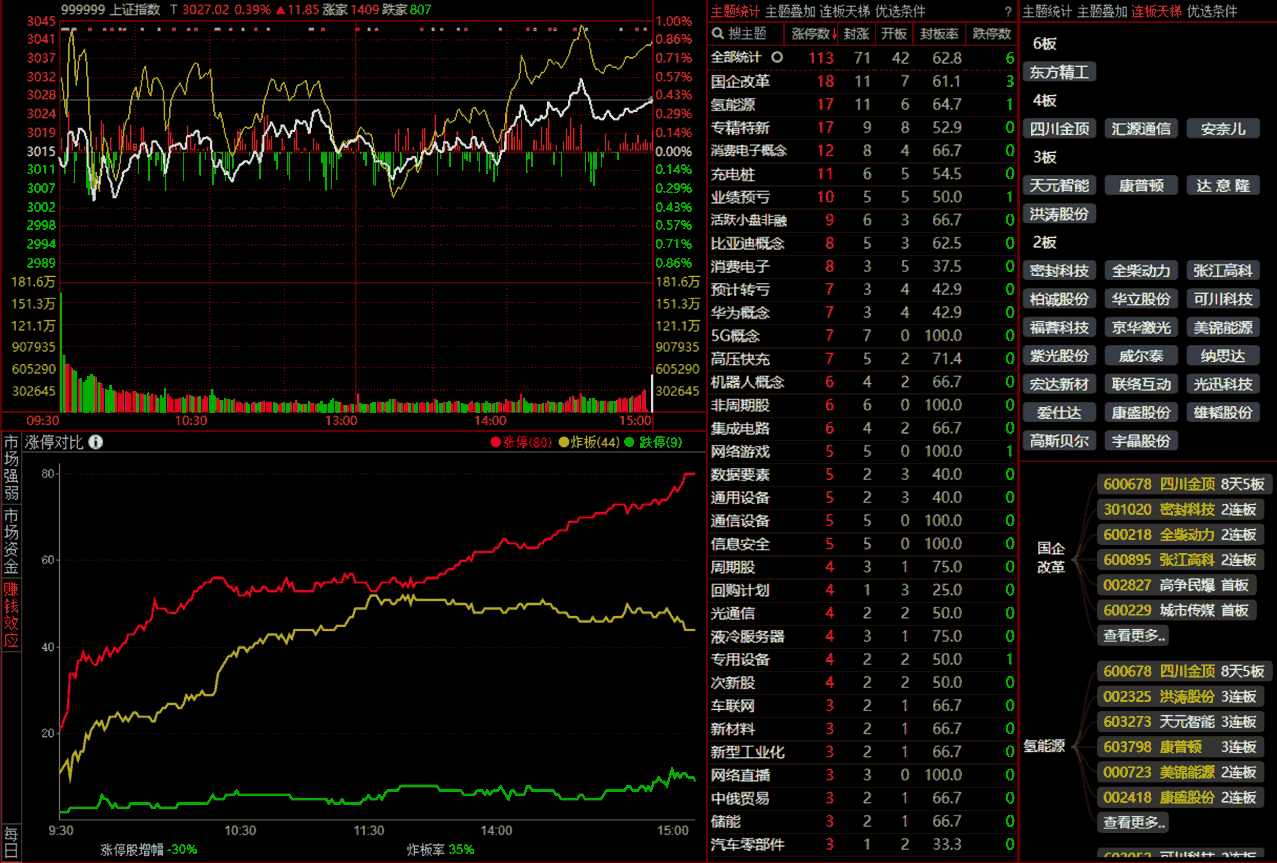Screen dimensions: 1277x863
Task: Switch to the red active 主题统计 tab
Action: [735, 12]
